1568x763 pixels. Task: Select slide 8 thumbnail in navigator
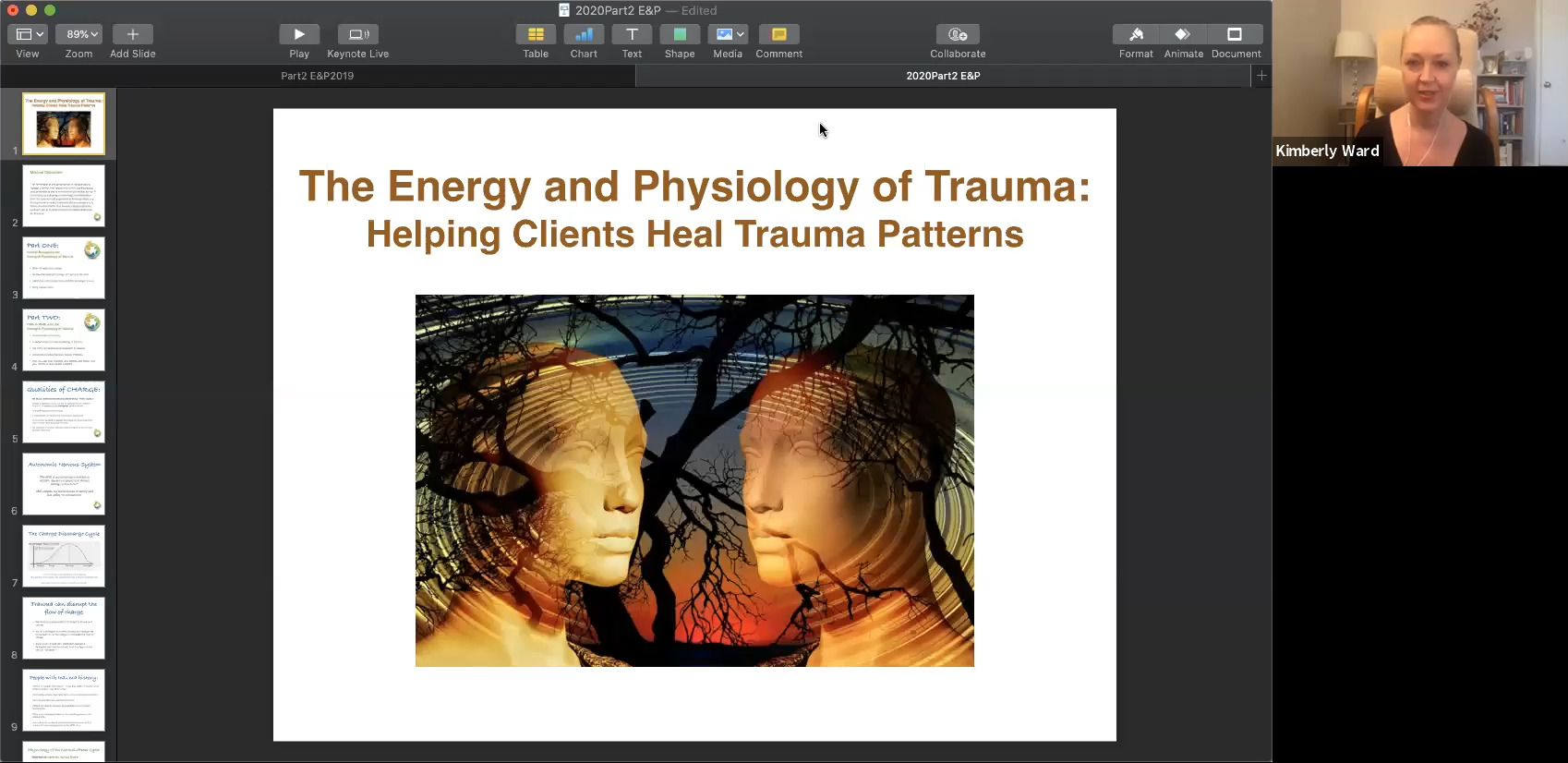click(x=64, y=628)
